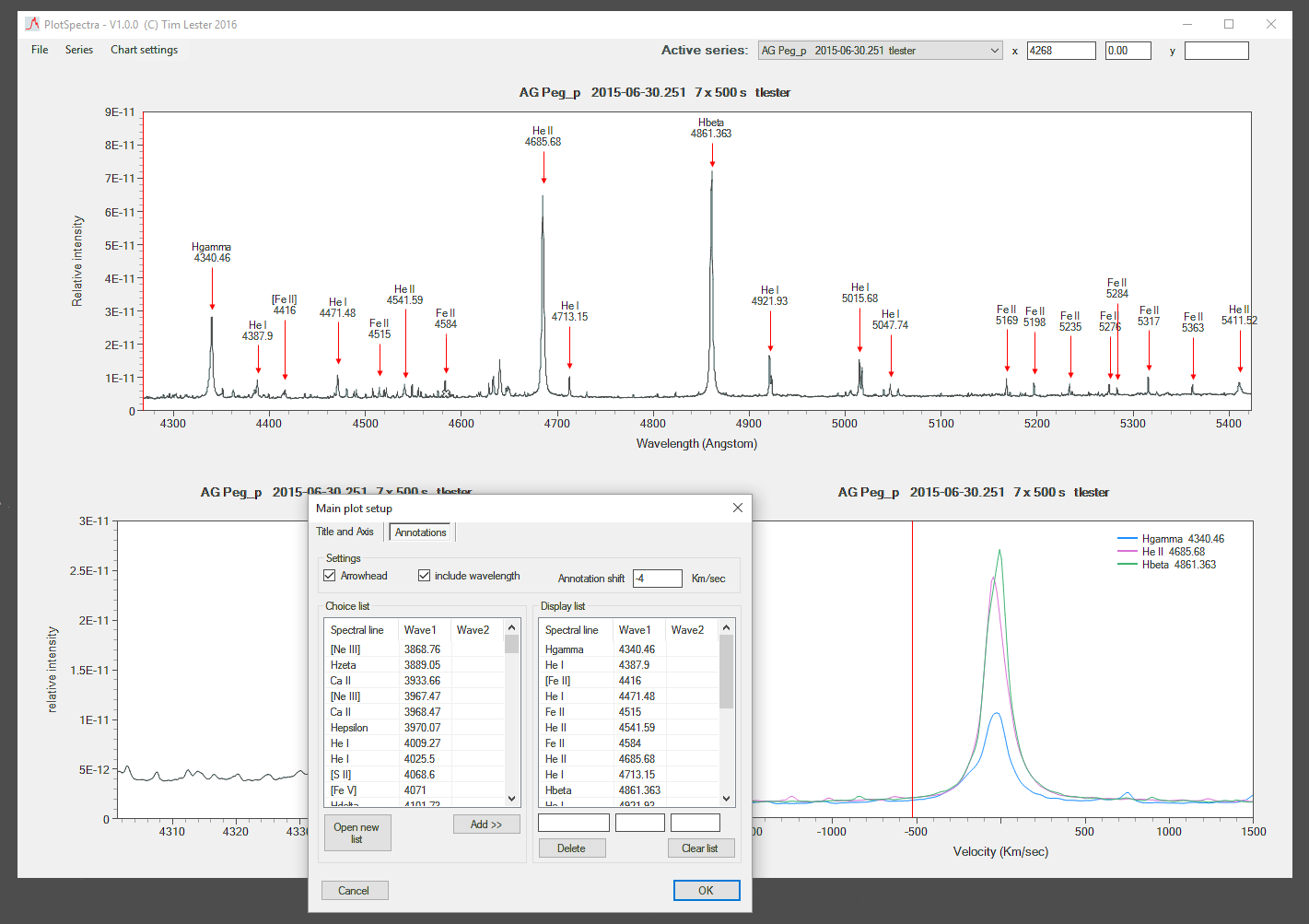This screenshot has width=1309, height=924.
Task: Click the PlotSpectra app icon in title bar
Action: [x=32, y=24]
